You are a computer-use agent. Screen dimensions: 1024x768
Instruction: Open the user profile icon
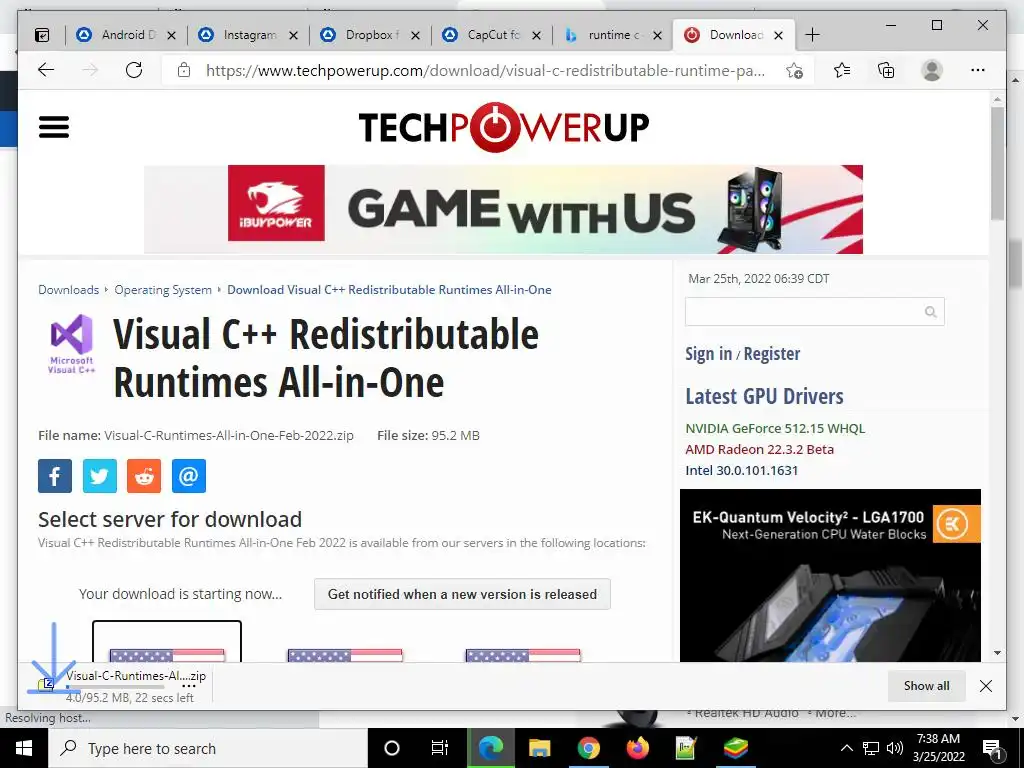click(932, 70)
